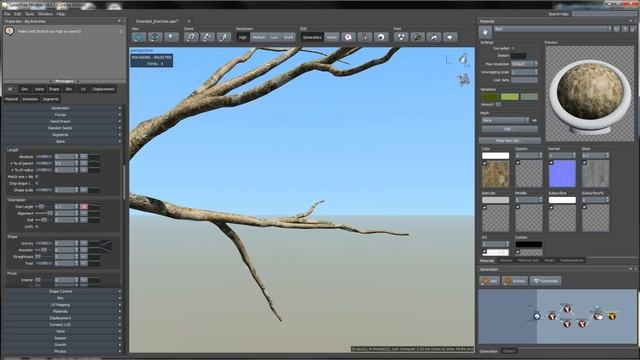Viewport: 640px width, 360px height.
Task: Collapse the Spine property group
Action: 62,141
